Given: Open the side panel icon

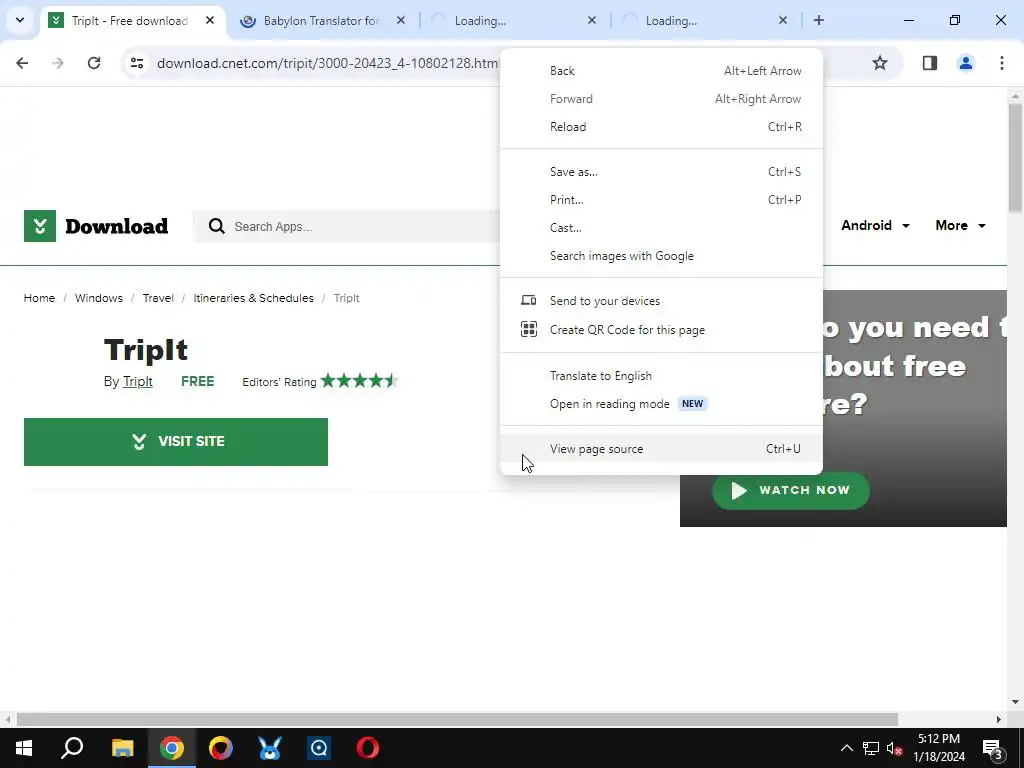Looking at the screenshot, I should [929, 63].
